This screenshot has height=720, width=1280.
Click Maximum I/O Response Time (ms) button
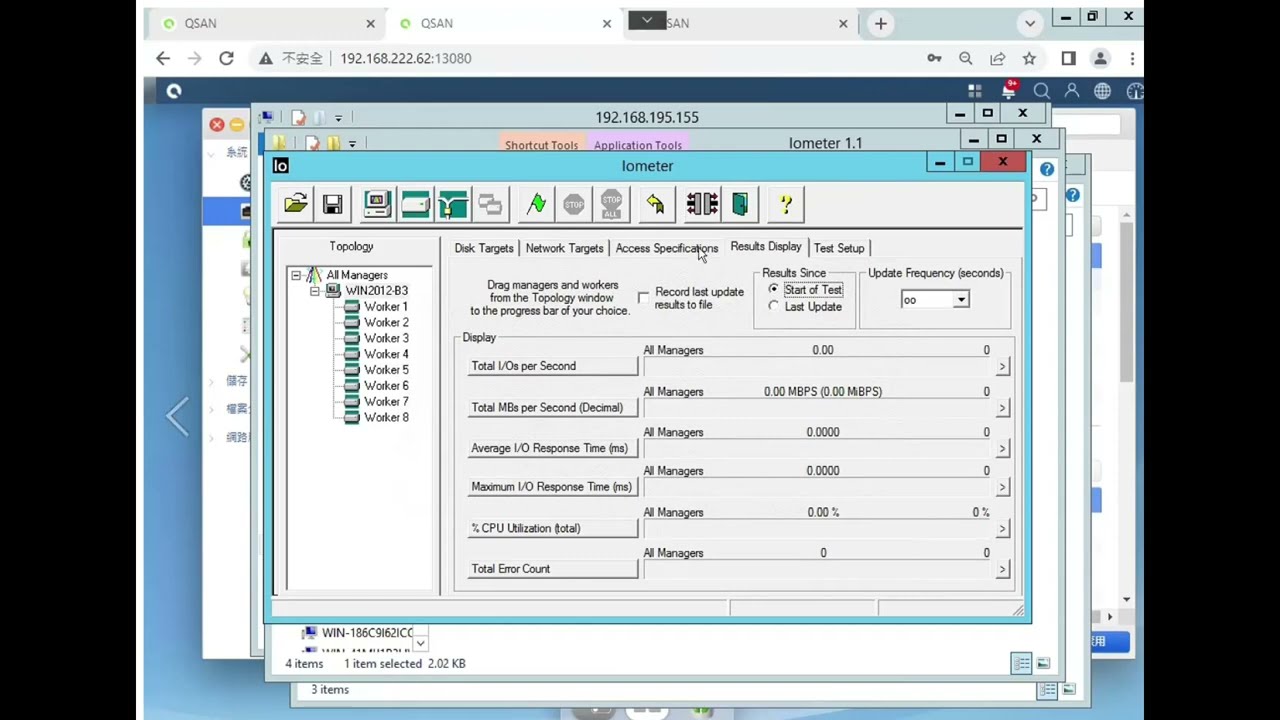point(552,487)
